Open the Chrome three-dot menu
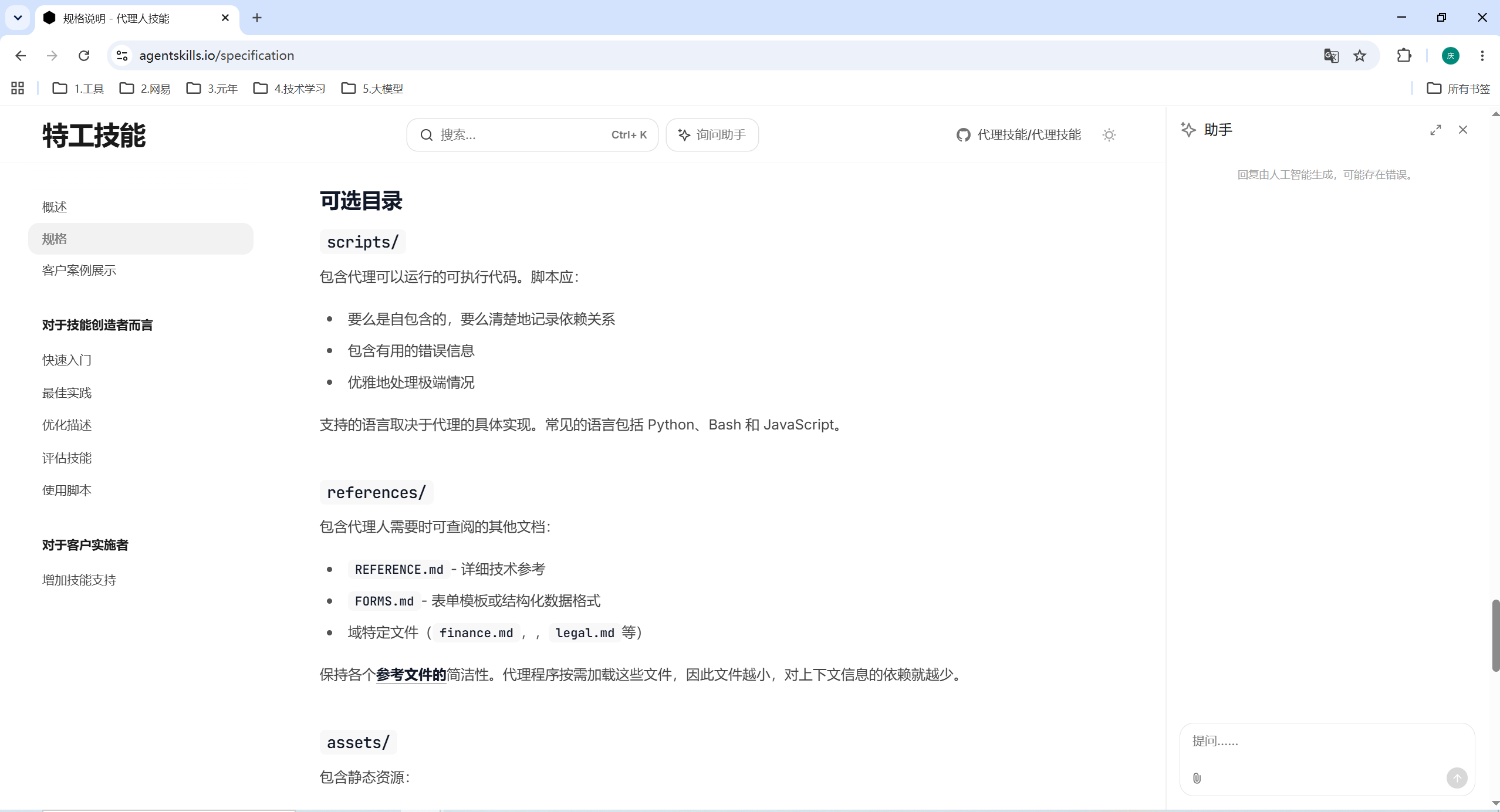 [x=1482, y=56]
